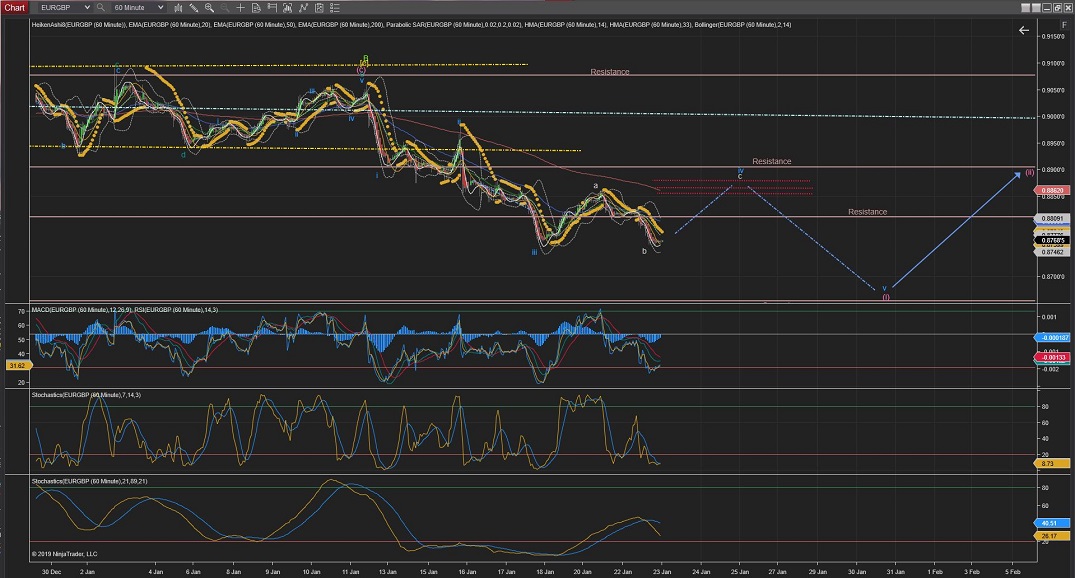This screenshot has height=578, width=1075.
Task: Expand the EURGBP instrument dropdown
Action: coord(85,7)
